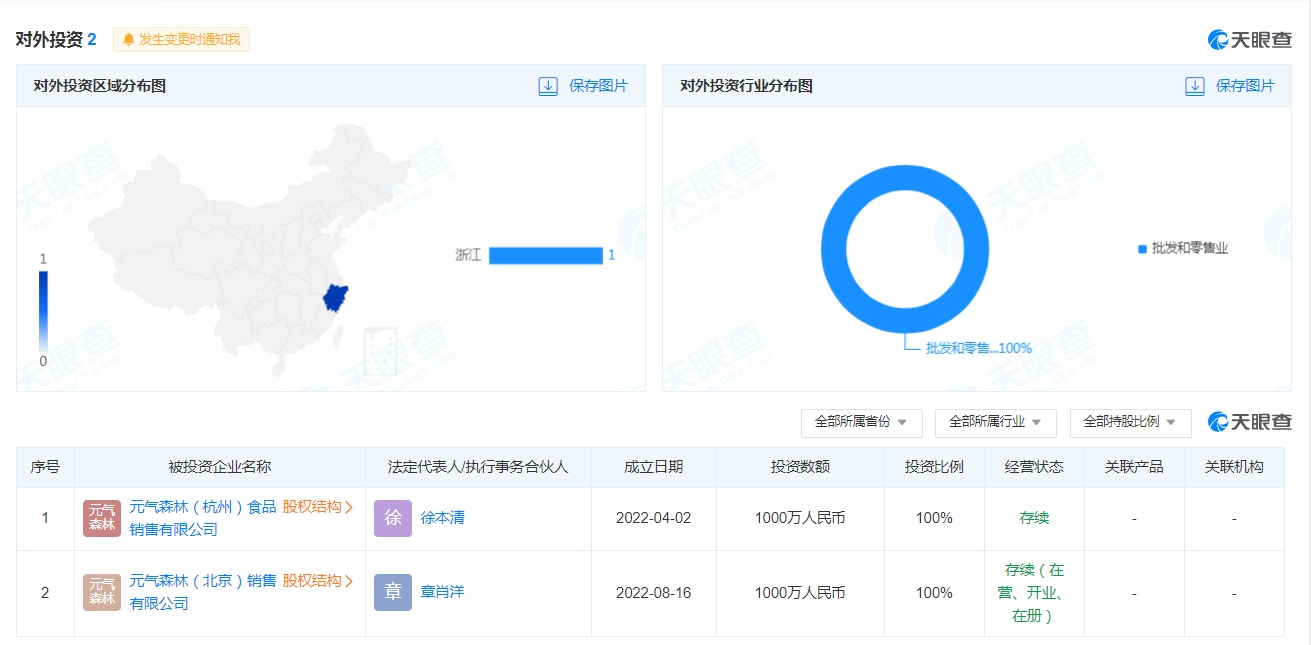Screen dimensions: 1311x645
Task: Click the 存续（在营、开业、在册） status
Action: tap(1034, 593)
